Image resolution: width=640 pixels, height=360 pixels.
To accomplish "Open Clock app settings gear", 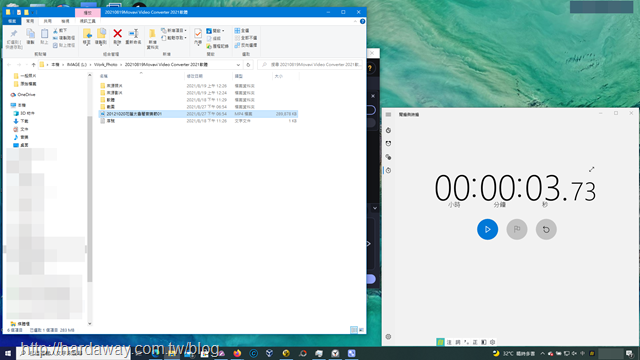I will [x=388, y=337].
